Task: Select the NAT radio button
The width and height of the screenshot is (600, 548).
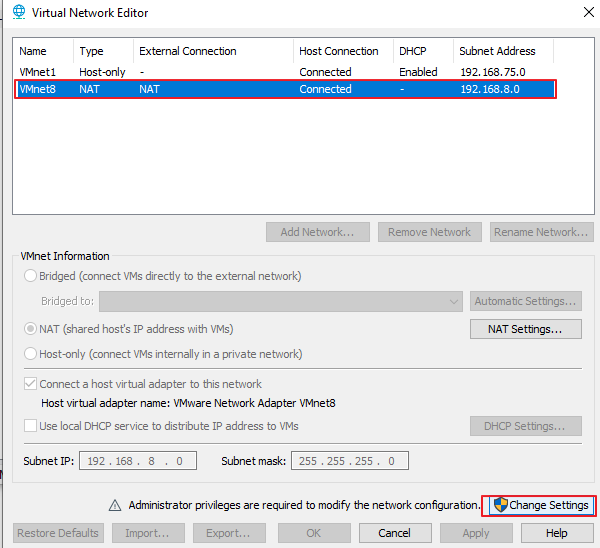Action: tap(30, 329)
